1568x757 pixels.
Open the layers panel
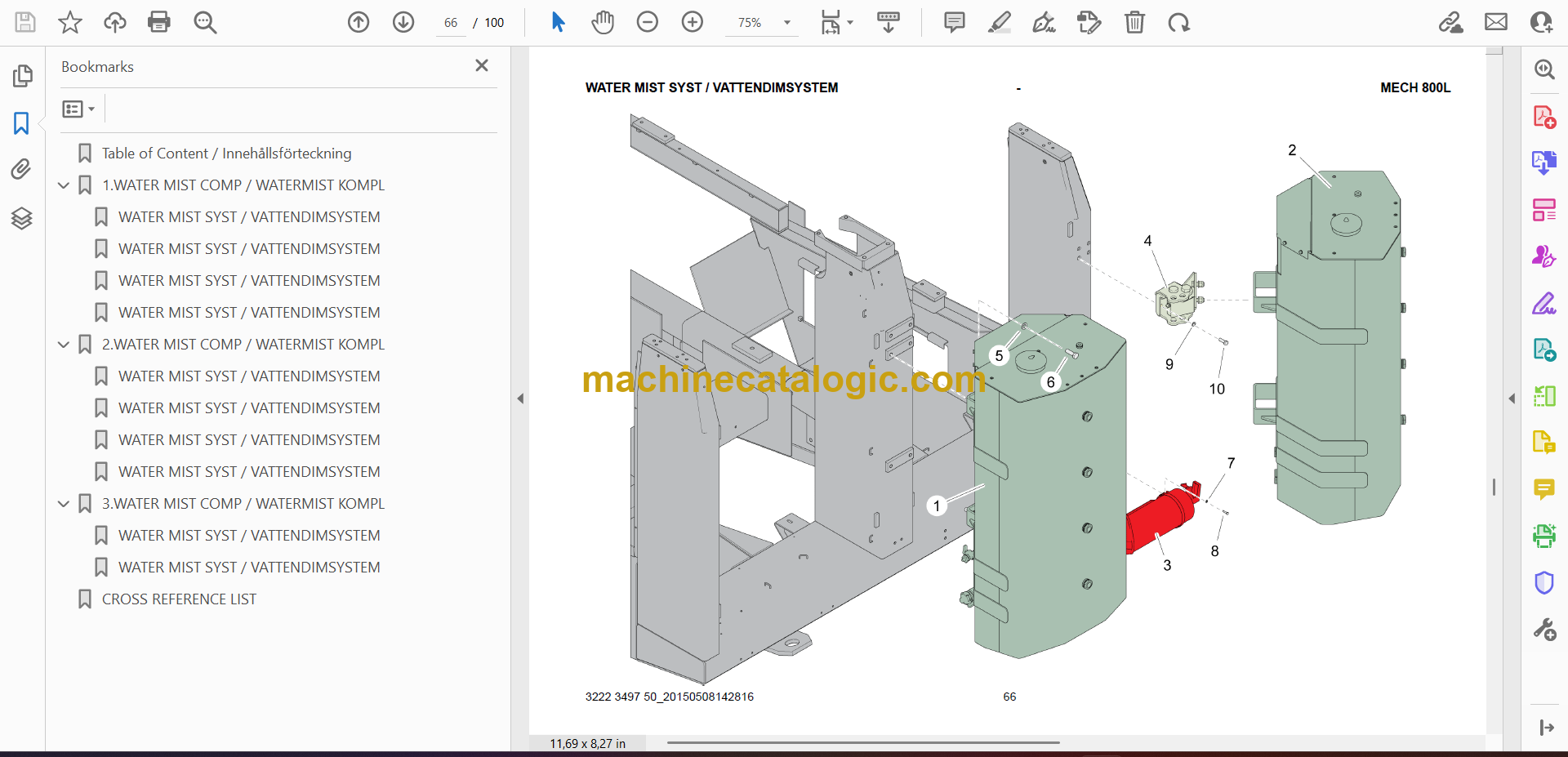(x=21, y=218)
